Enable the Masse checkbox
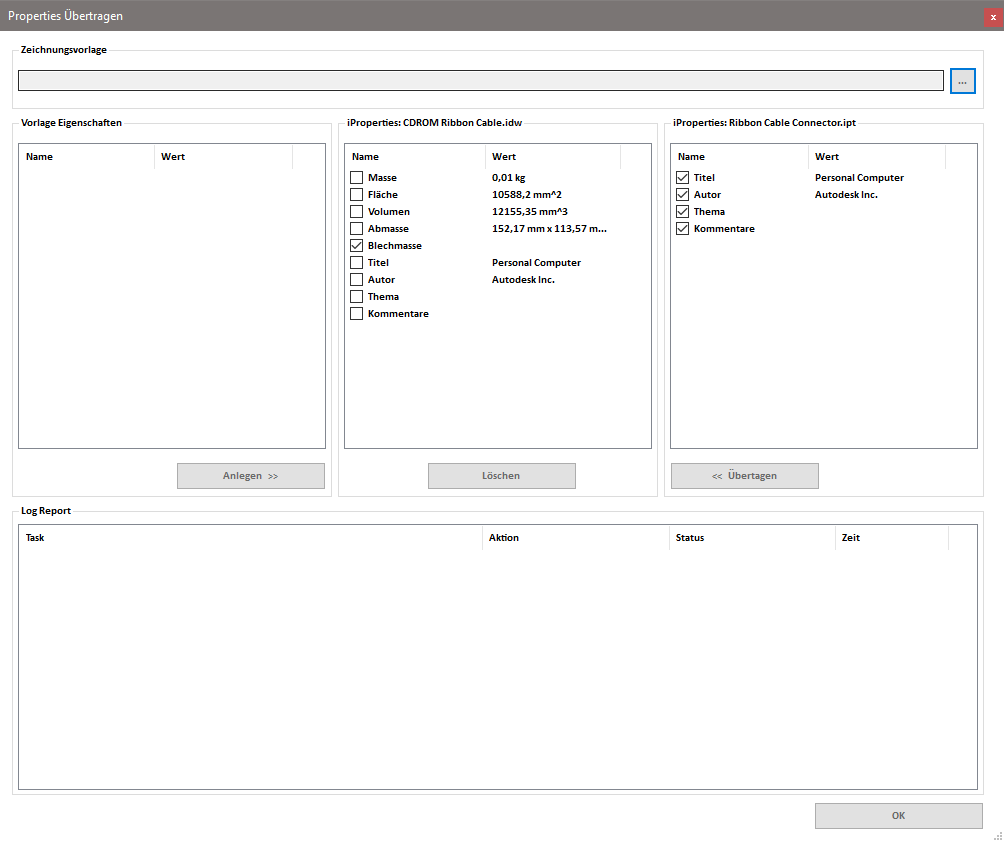Viewport: 1004px width, 842px height. pyautogui.click(x=357, y=178)
